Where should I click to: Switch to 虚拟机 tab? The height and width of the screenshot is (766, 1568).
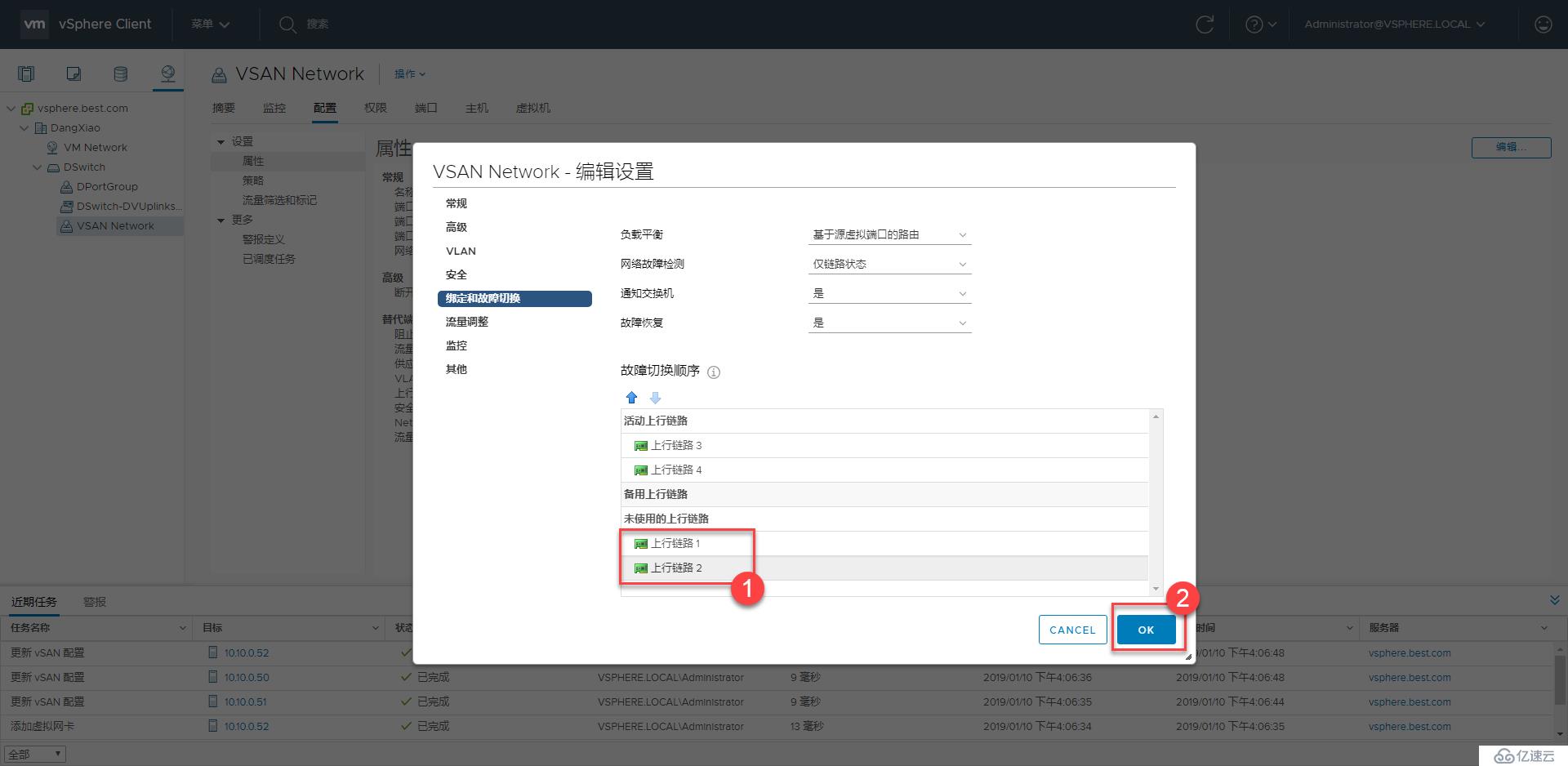tap(533, 108)
